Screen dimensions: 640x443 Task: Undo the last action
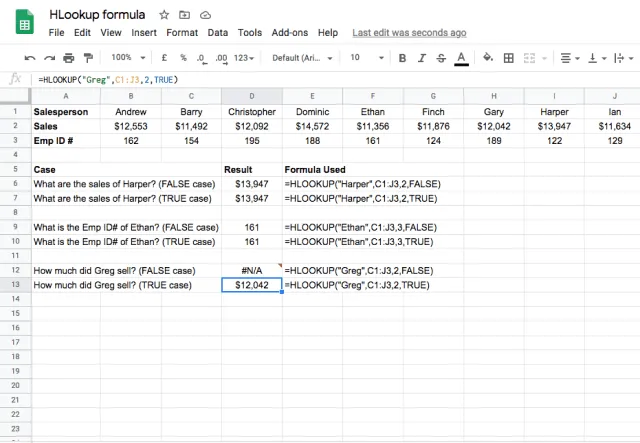pyautogui.click(x=30, y=58)
